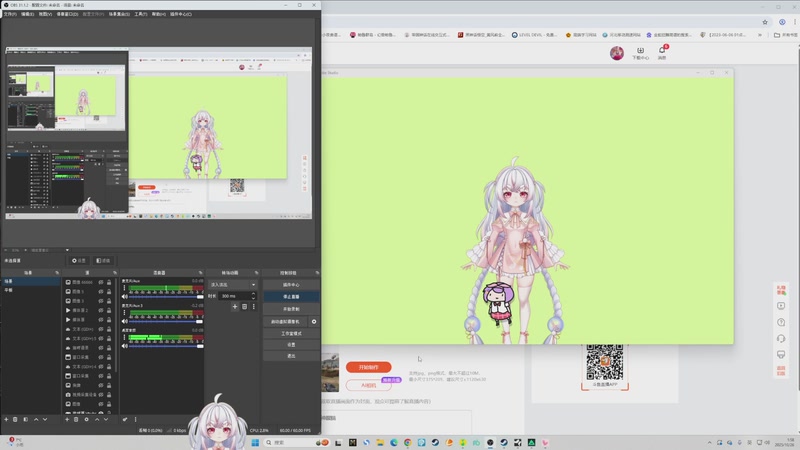
Task: Open the 场景集合 (Scene Collection) menu
Action: pyautogui.click(x=119, y=14)
